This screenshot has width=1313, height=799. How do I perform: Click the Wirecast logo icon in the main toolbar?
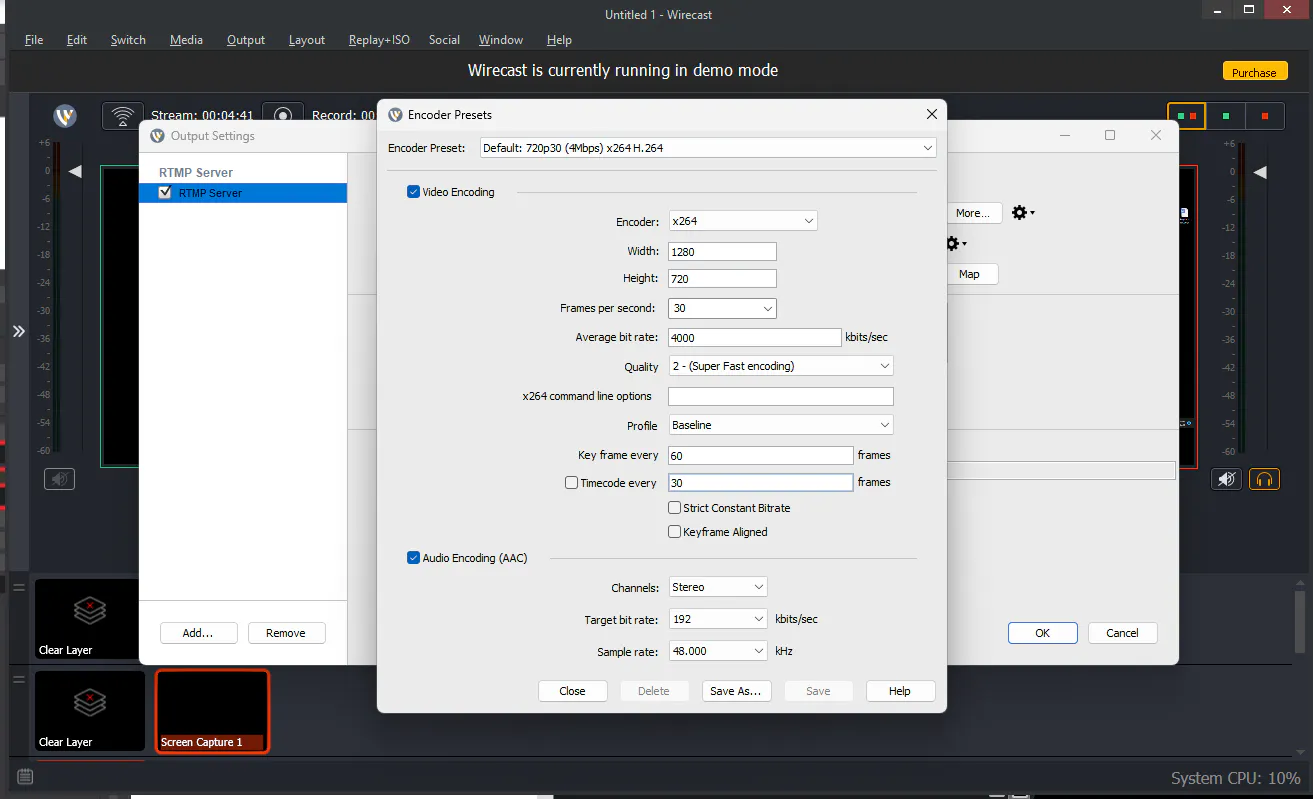[x=65, y=116]
